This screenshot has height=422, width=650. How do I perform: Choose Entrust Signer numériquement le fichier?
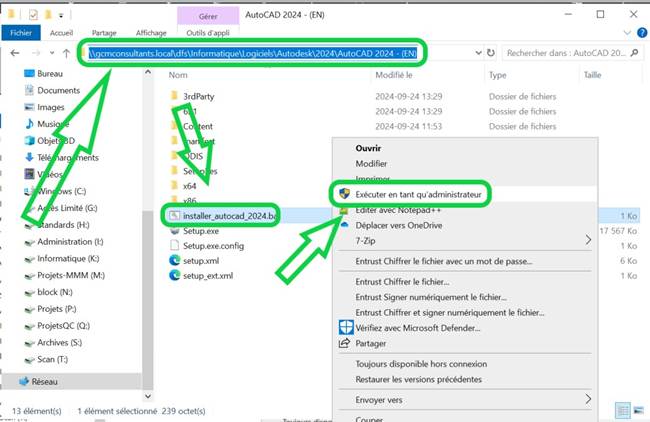(431, 297)
